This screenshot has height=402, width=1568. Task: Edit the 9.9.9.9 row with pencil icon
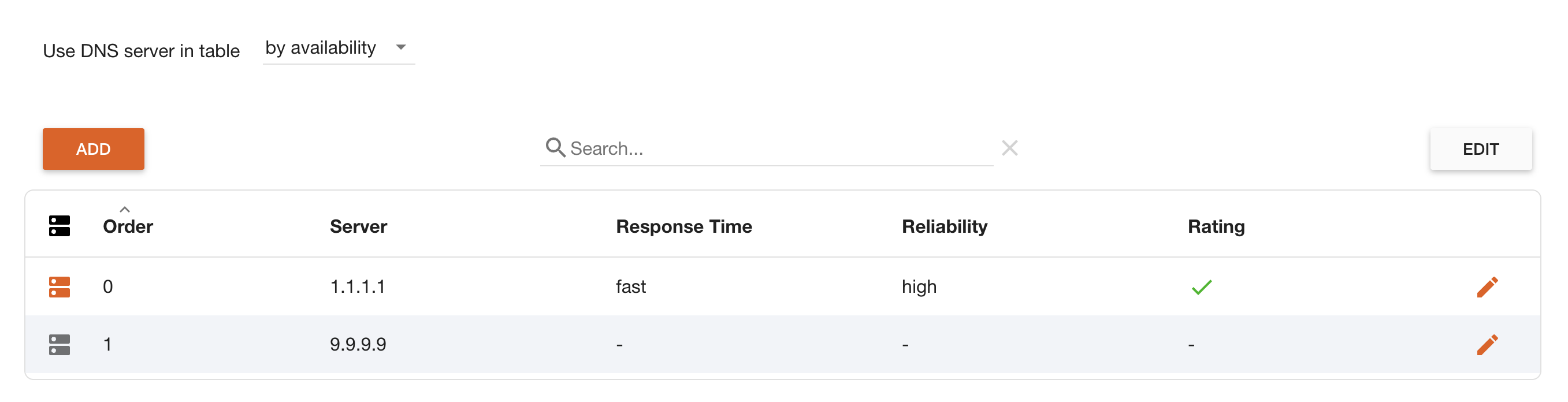click(x=1487, y=345)
